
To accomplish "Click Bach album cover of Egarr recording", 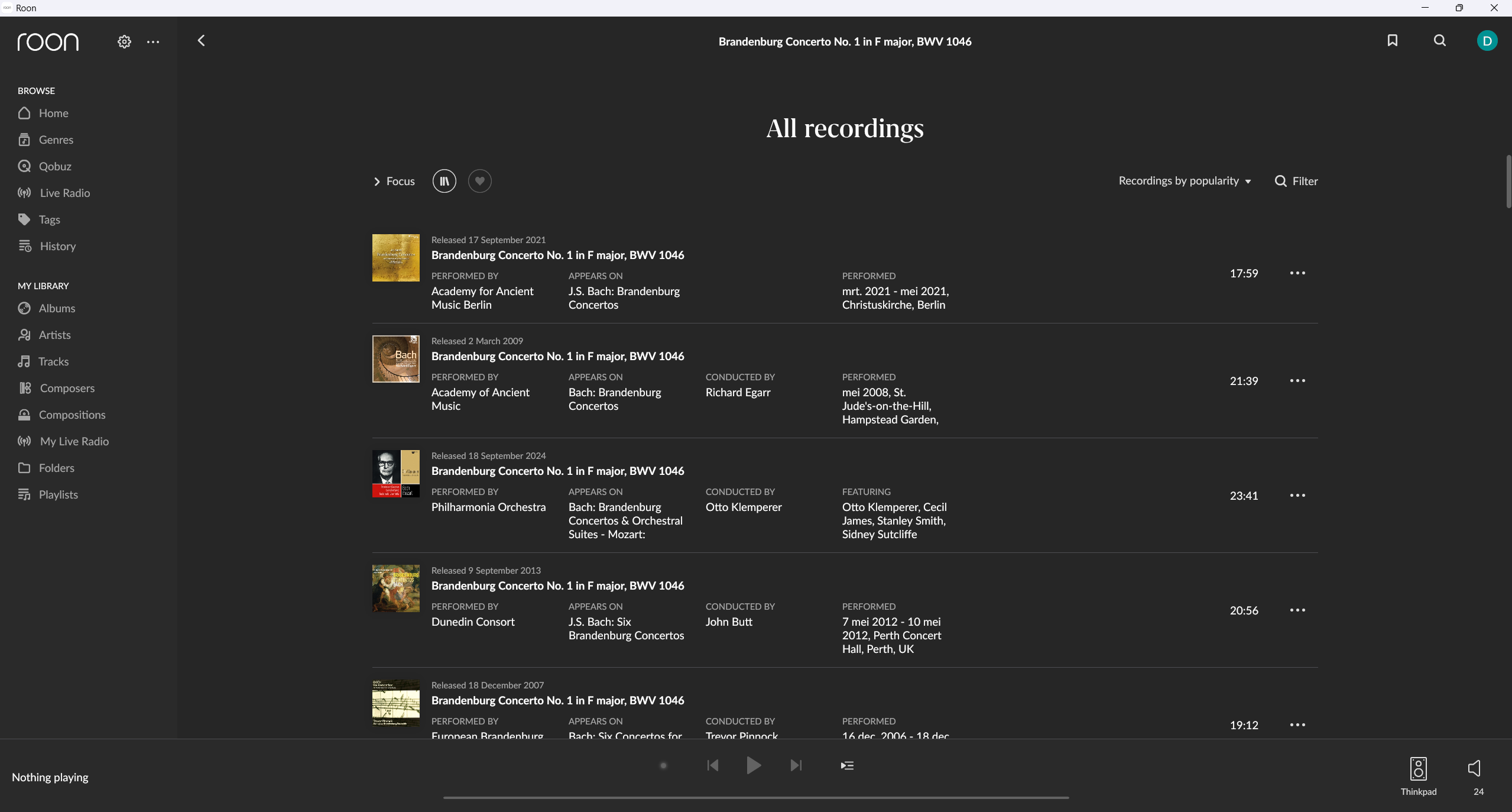I will [396, 359].
